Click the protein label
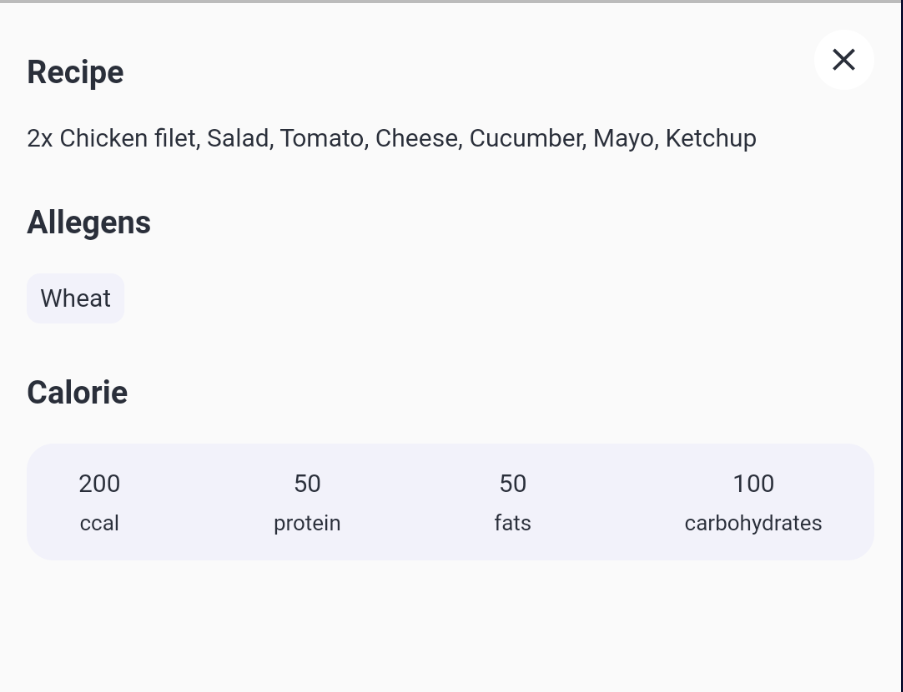This screenshot has width=903, height=692. [307, 524]
